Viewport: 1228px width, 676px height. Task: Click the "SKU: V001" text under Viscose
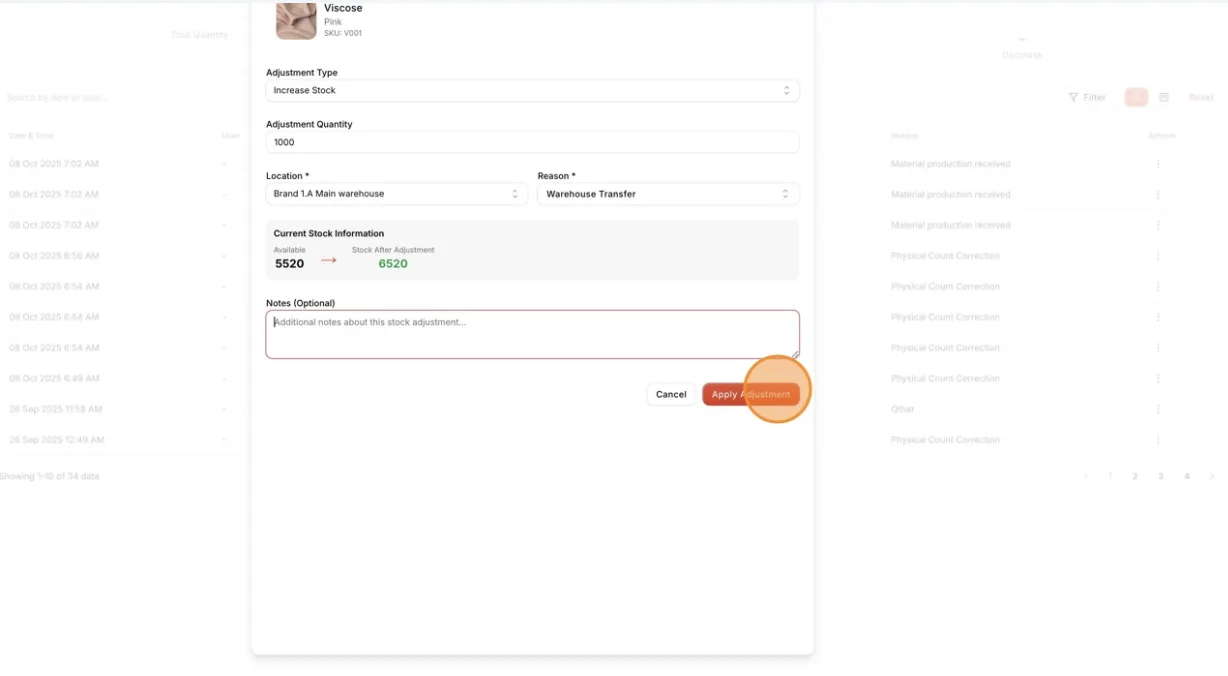tap(343, 33)
